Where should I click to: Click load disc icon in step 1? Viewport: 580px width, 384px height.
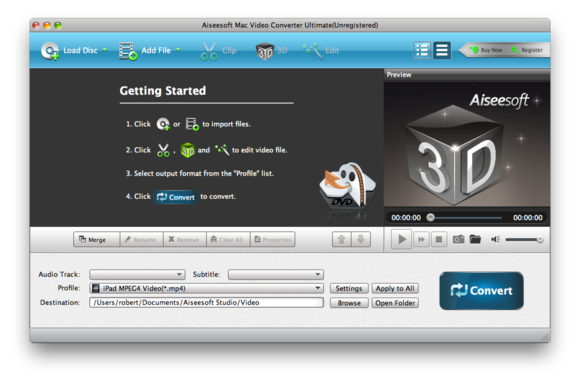(163, 124)
